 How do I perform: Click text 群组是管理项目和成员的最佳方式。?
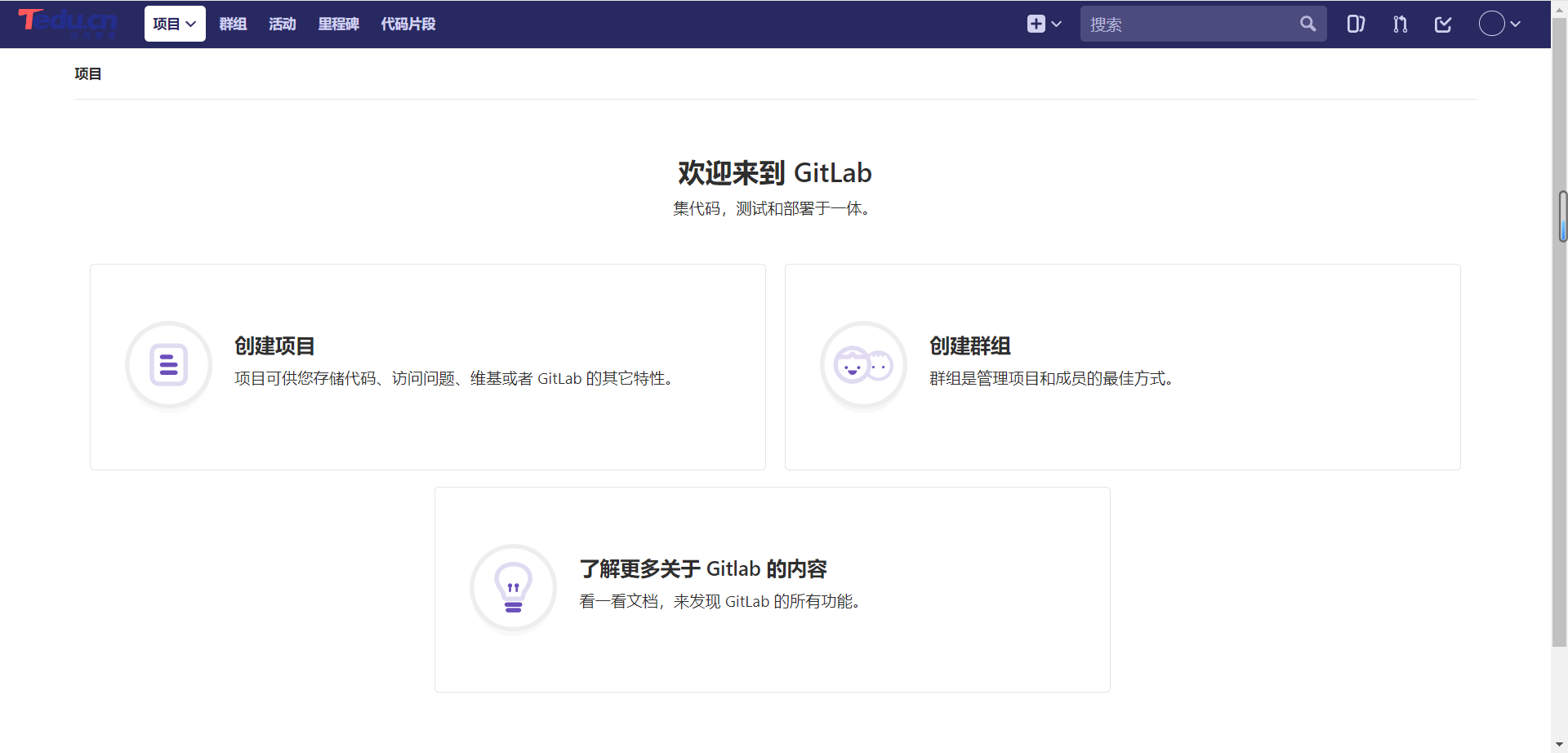[x=1052, y=378]
